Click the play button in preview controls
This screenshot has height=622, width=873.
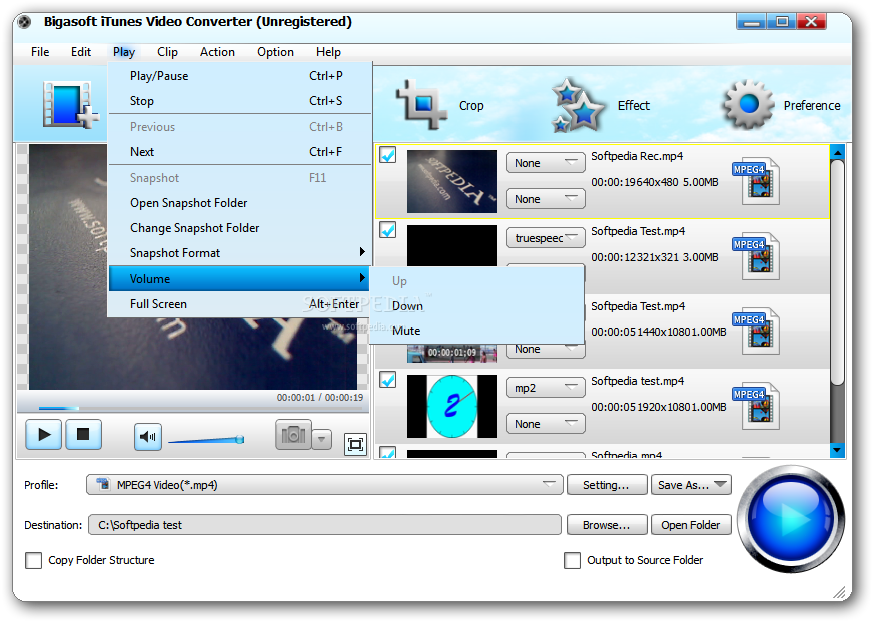point(43,434)
